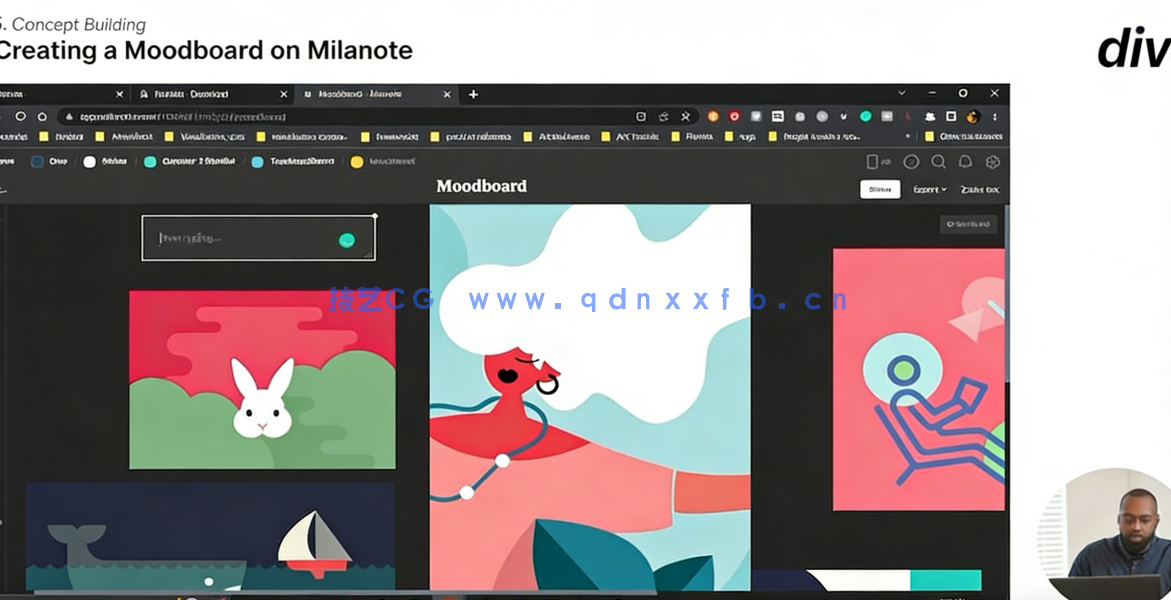The image size is (1171, 600).
Task: Click the green circular extension icon in Chrome toolbar
Action: coord(866,117)
